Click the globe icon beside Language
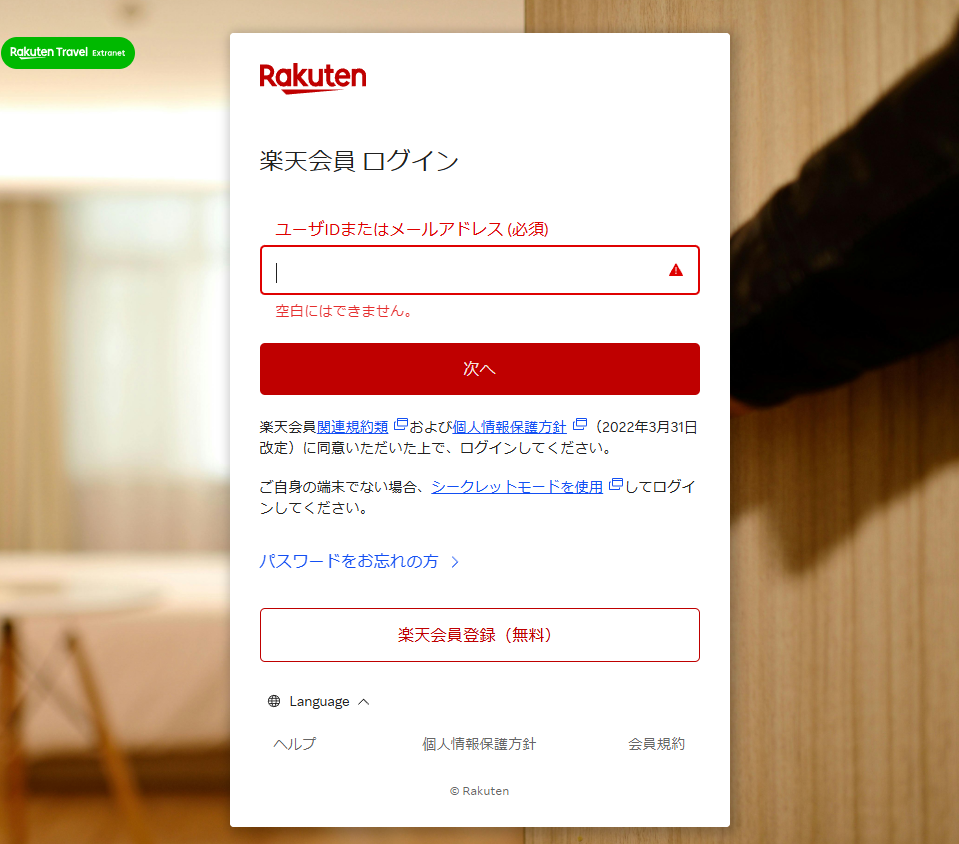 (274, 701)
